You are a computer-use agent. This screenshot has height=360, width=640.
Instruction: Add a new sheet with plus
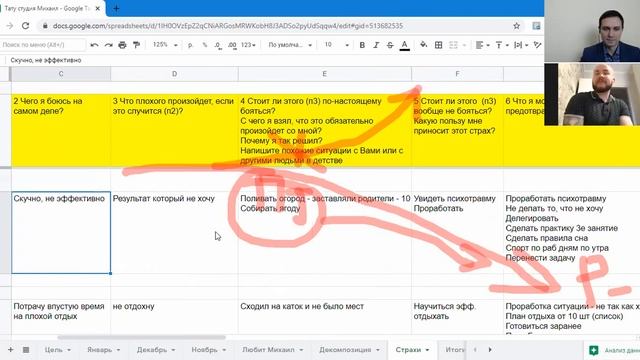pos(11,350)
